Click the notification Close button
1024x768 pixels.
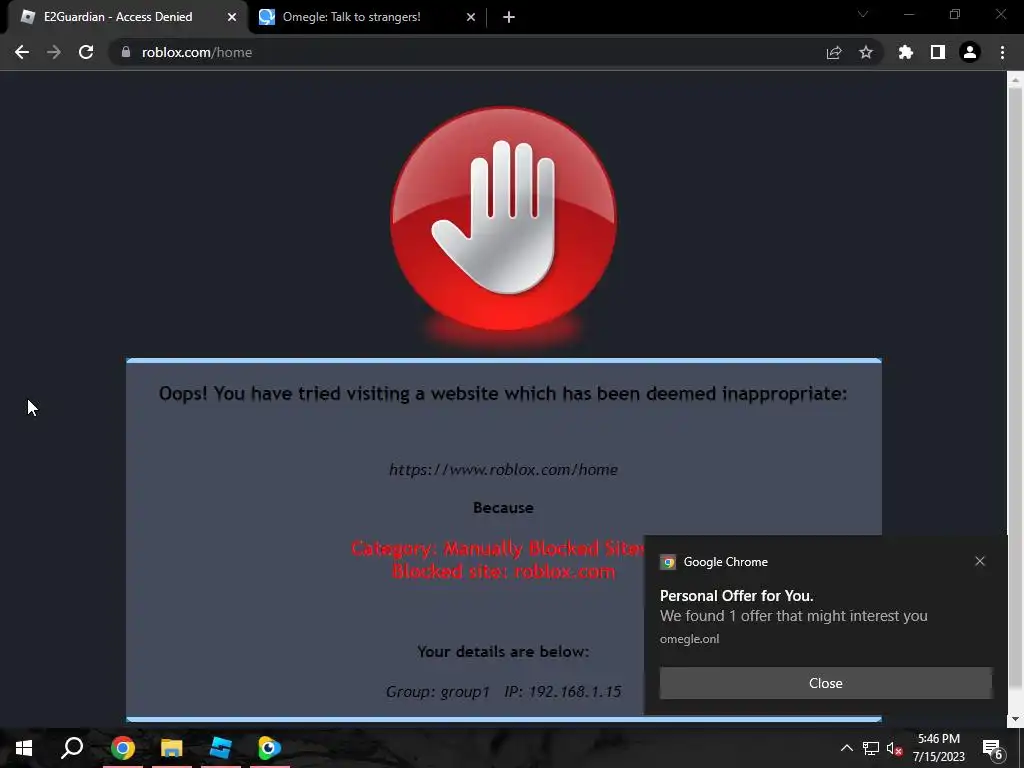click(x=825, y=683)
